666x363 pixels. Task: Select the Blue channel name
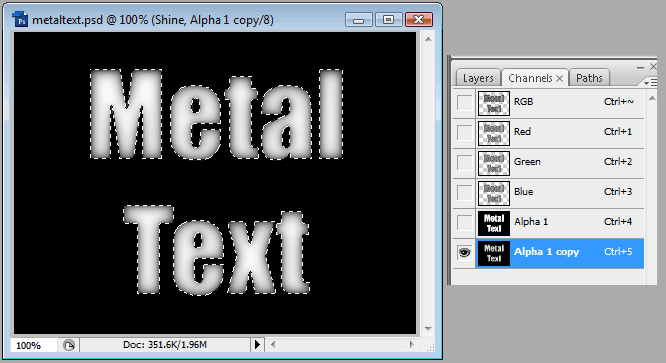coord(523,192)
